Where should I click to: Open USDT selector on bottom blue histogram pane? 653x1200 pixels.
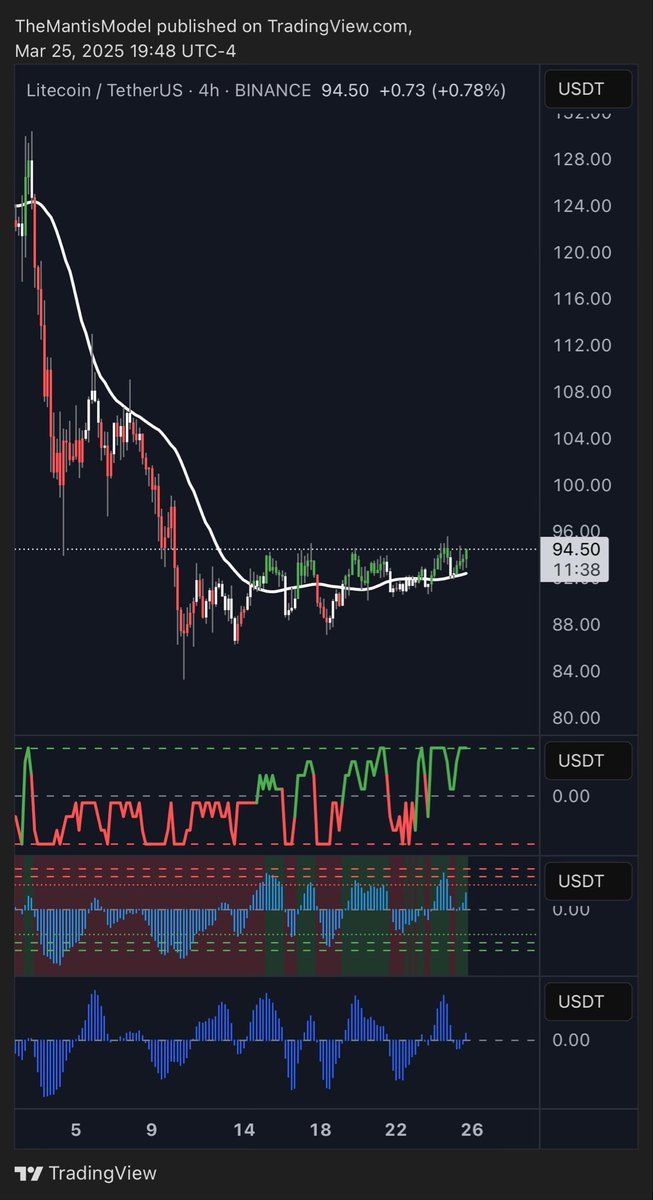(x=588, y=1001)
